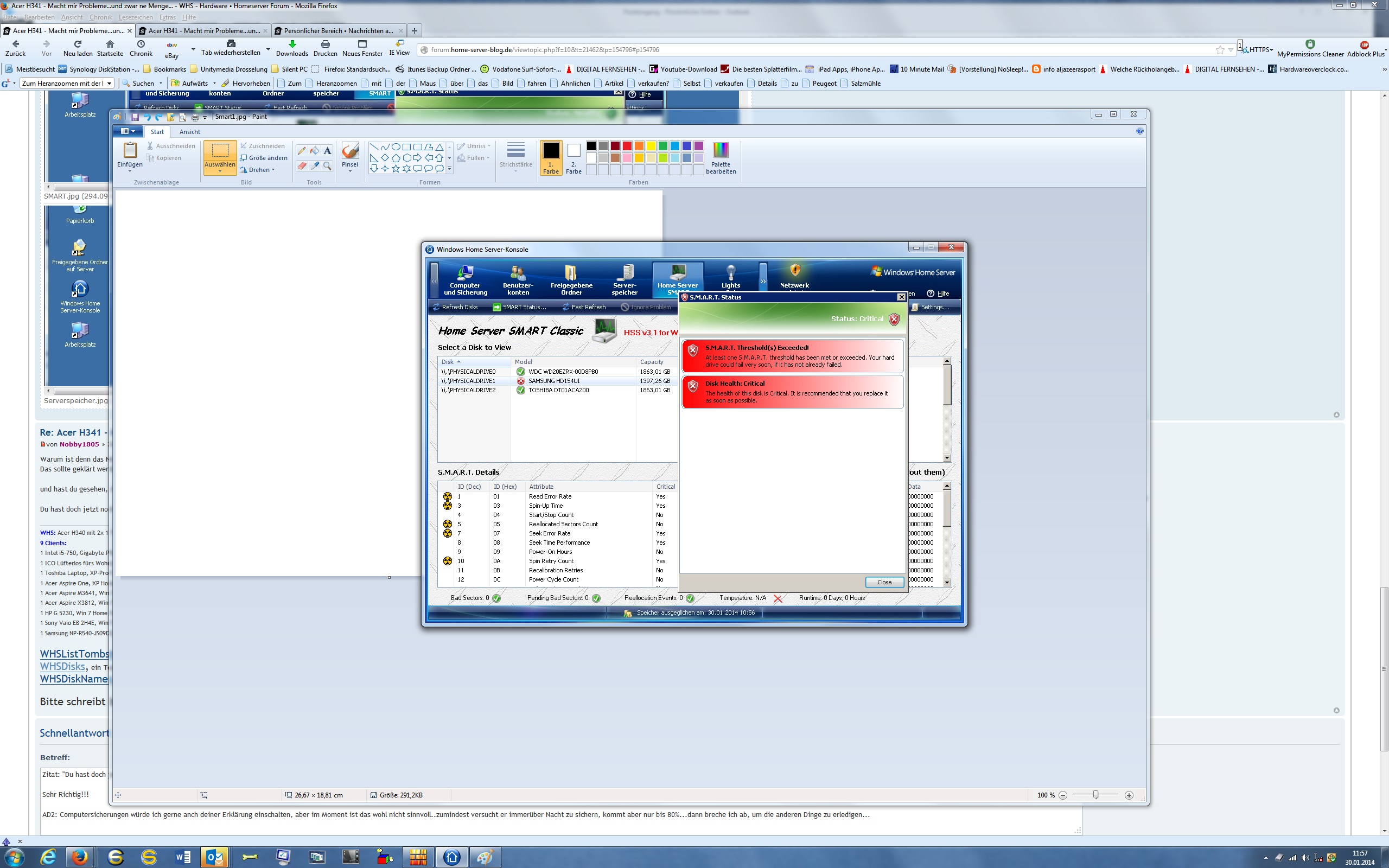1389x868 pixels.
Task: Click the Print icon in Paint title bar
Action: tap(195, 117)
